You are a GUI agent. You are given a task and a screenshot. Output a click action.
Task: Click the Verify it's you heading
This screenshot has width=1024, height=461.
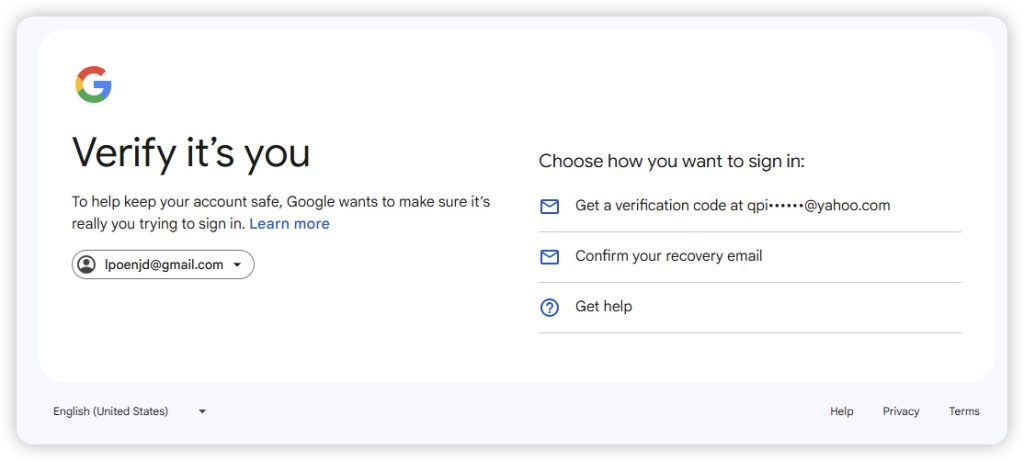click(191, 153)
